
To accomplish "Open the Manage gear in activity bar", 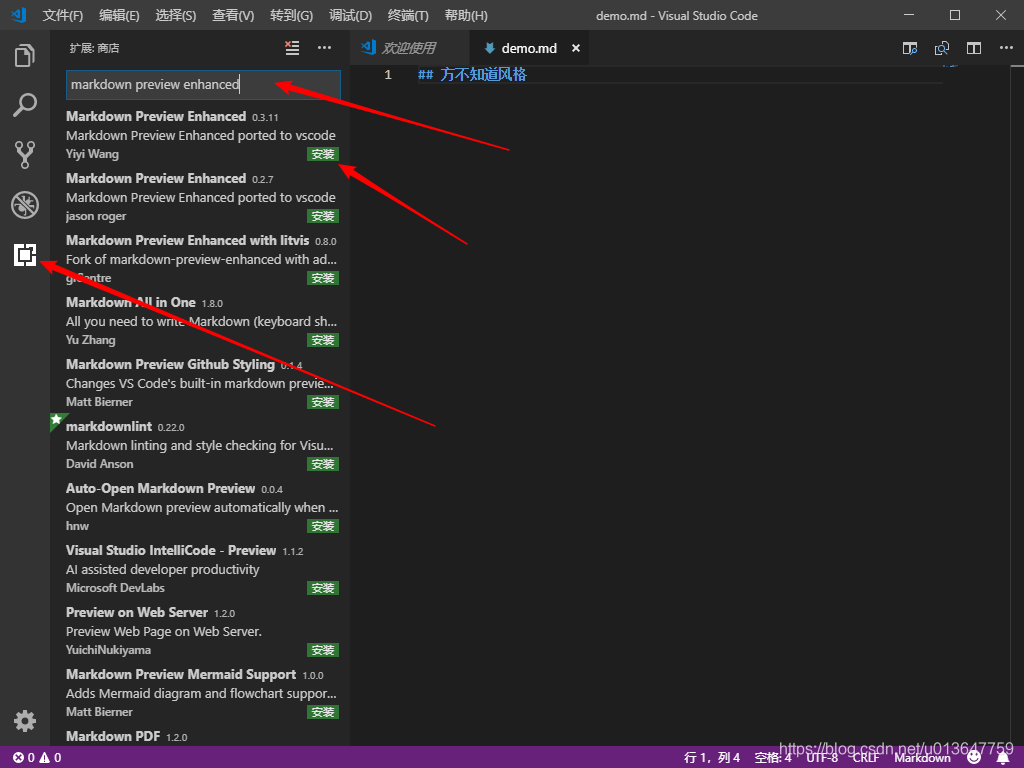I will 25,721.
